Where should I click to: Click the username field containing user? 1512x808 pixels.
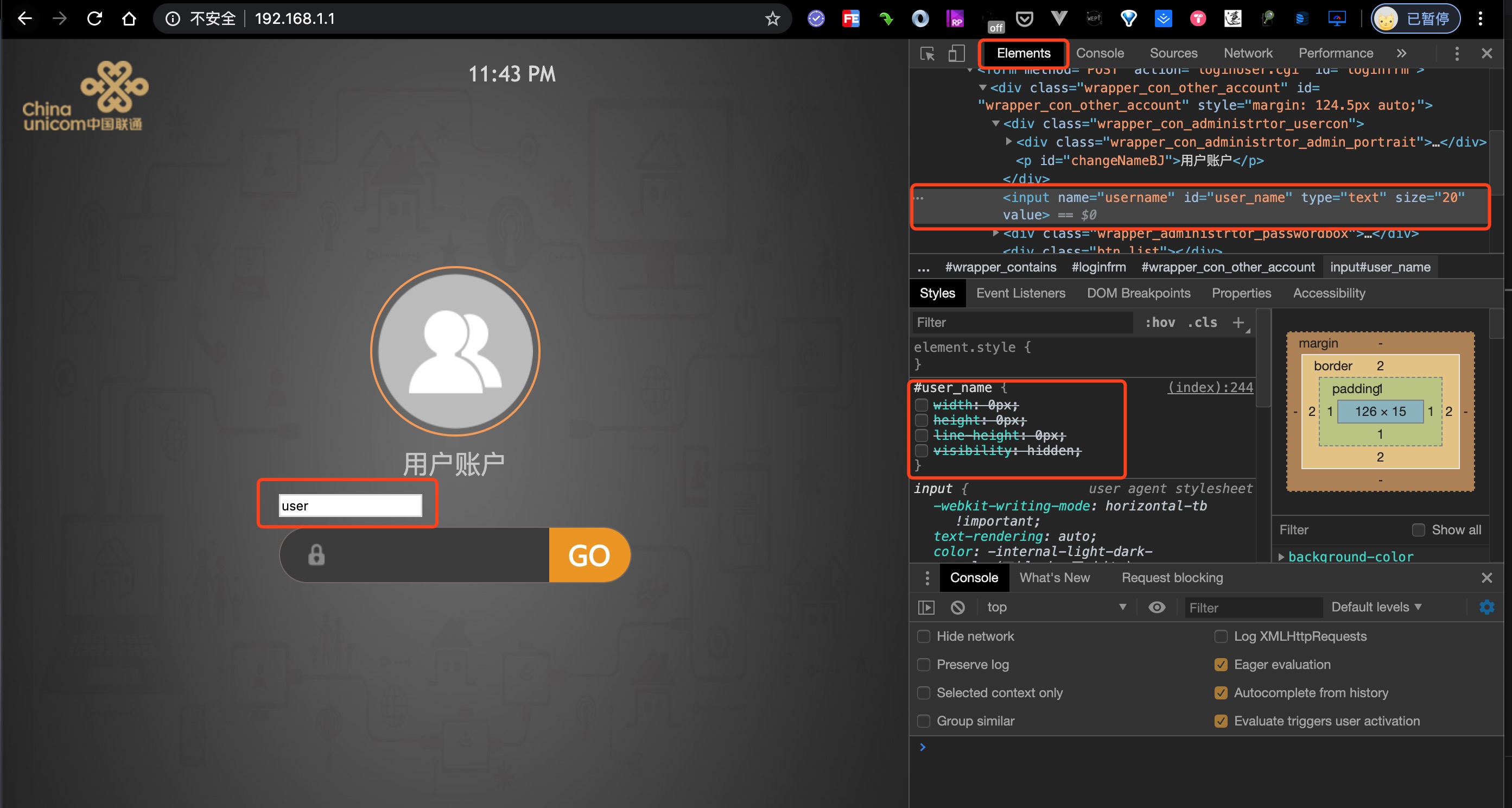350,506
